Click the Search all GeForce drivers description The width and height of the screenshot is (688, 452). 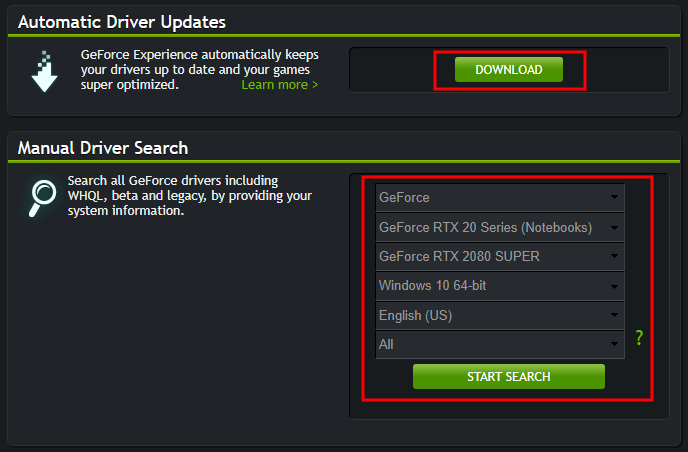[x=190, y=196]
